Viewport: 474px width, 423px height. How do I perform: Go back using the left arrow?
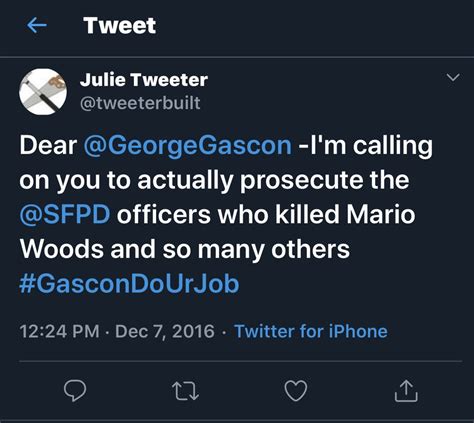(x=37, y=26)
